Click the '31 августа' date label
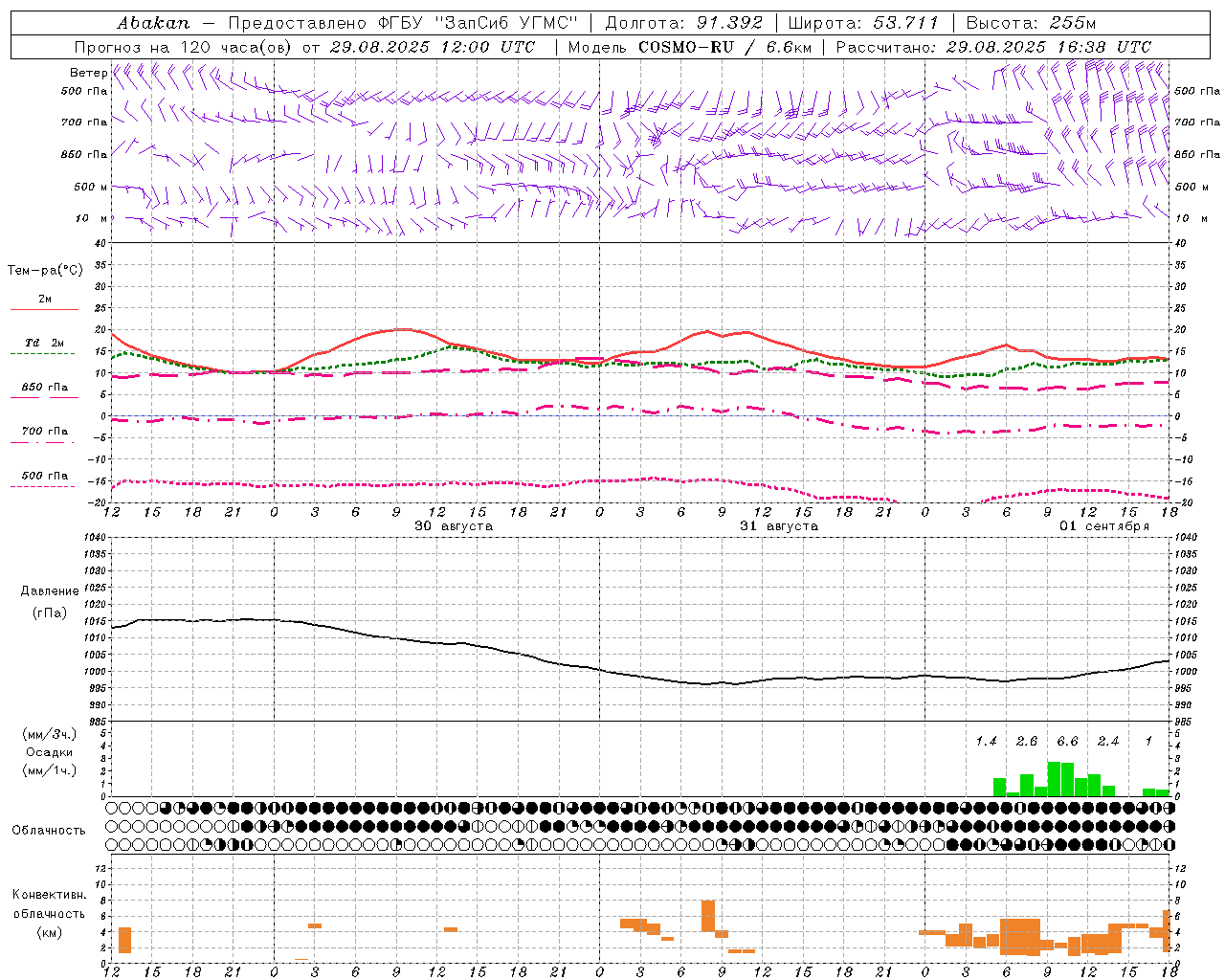 point(779,526)
